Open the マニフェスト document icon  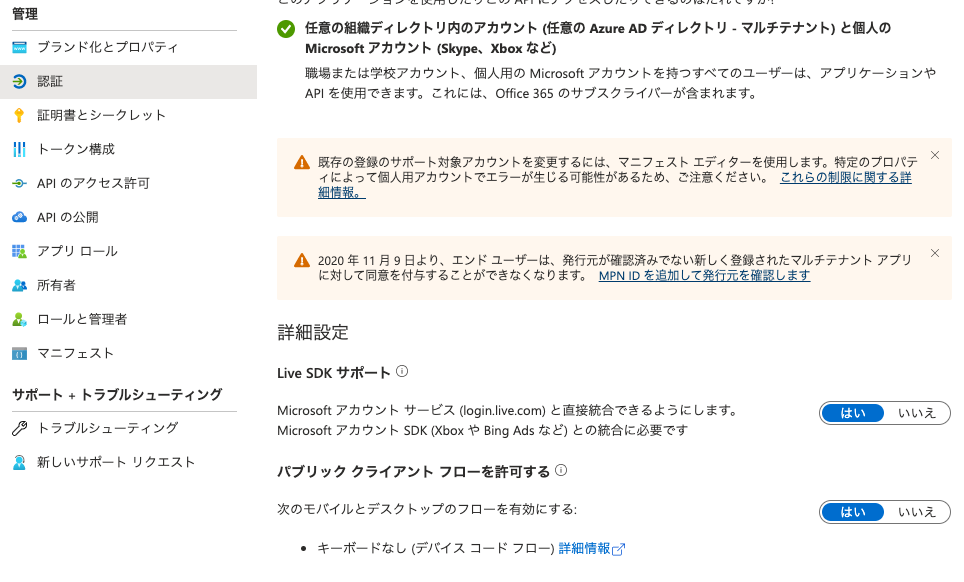[22, 353]
